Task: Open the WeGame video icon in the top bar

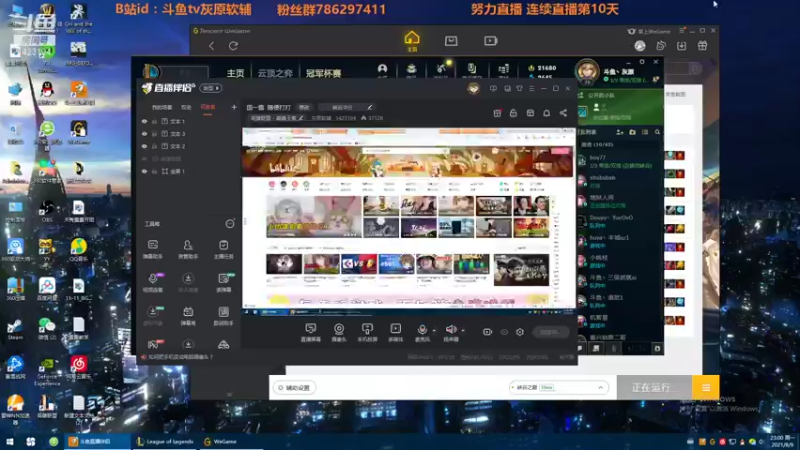Action: coord(490,40)
